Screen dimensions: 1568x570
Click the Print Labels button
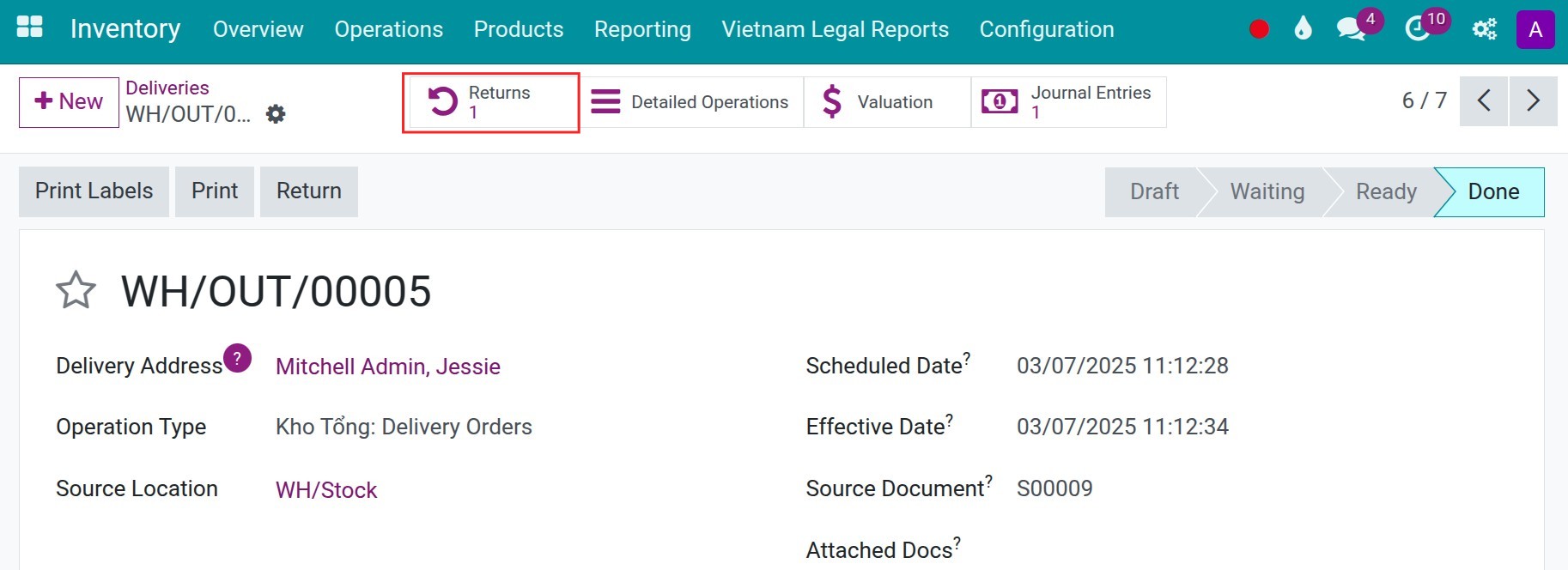pos(94,191)
